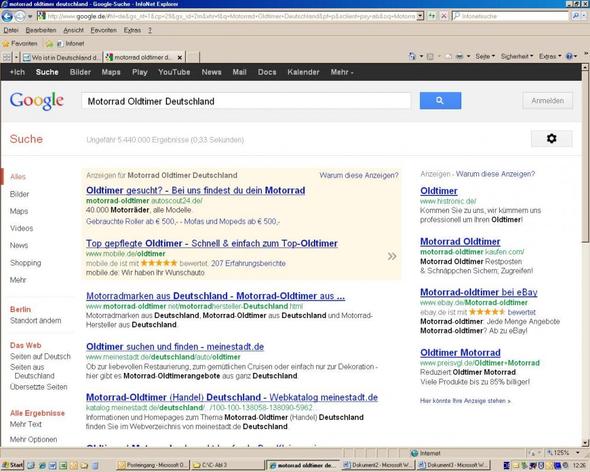Click the Google search text field
The width and height of the screenshot is (590, 472).
246,101
